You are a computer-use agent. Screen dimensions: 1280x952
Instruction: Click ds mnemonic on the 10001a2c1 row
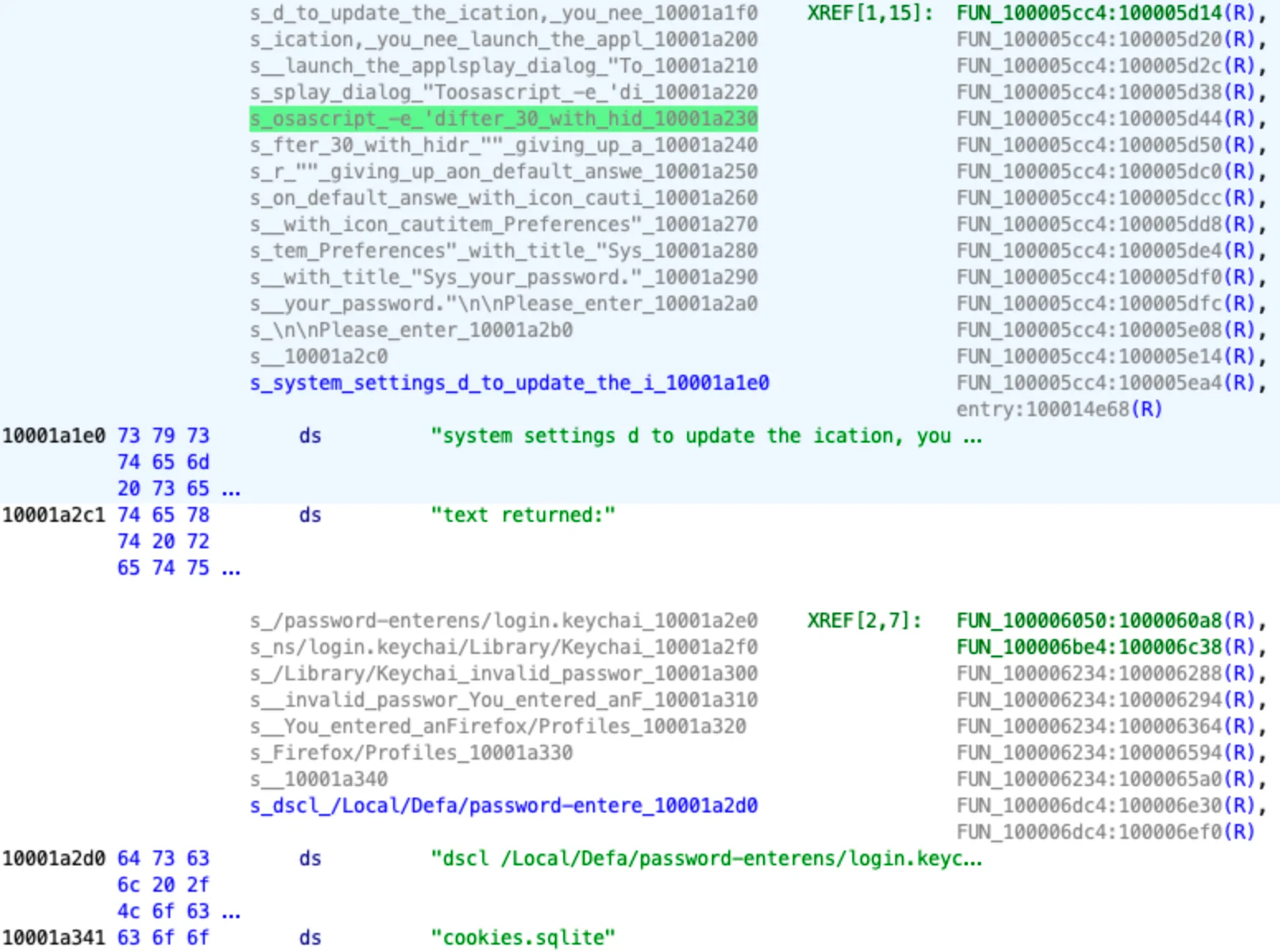pos(311,515)
